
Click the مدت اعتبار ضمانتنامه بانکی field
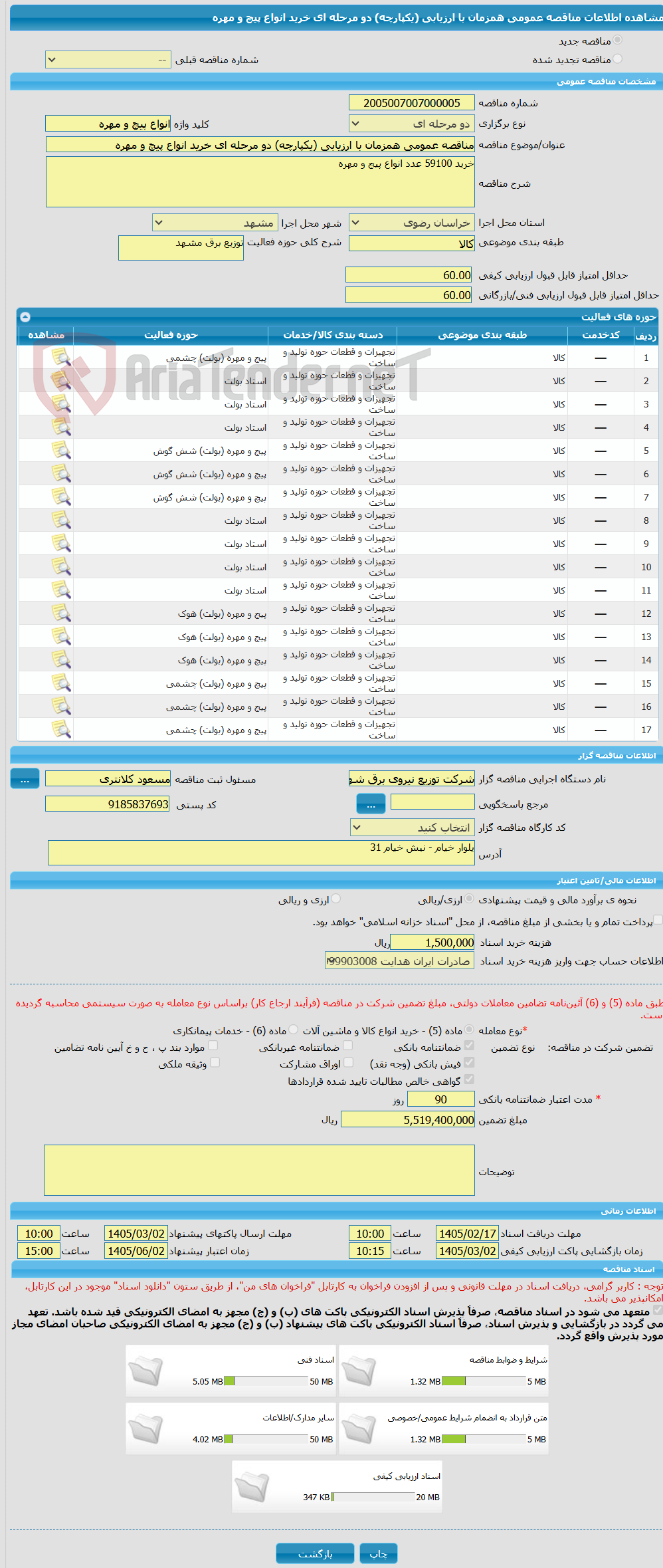[x=441, y=1099]
